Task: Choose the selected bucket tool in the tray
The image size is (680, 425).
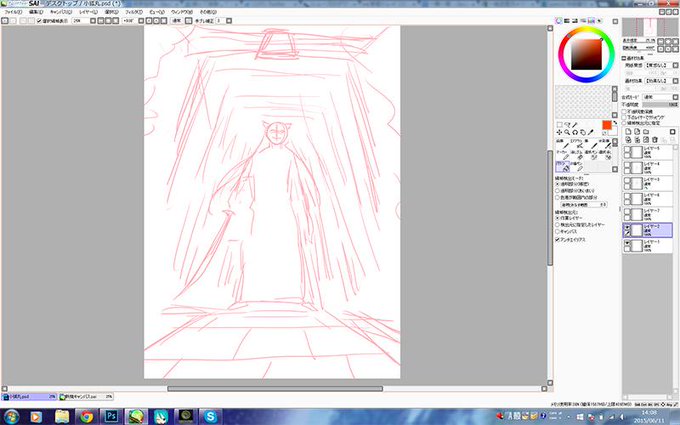Action: [562, 167]
